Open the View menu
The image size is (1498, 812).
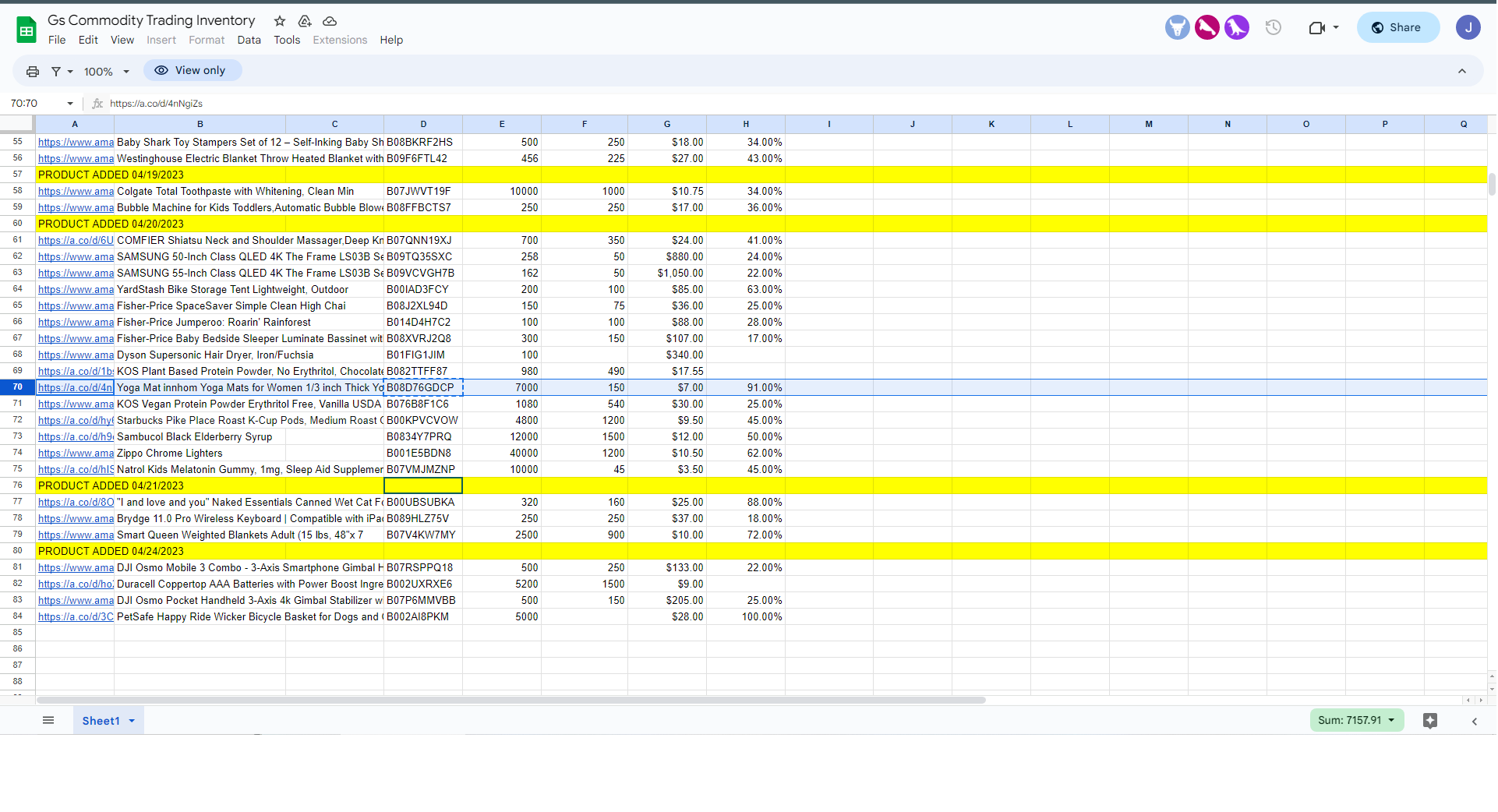click(122, 40)
